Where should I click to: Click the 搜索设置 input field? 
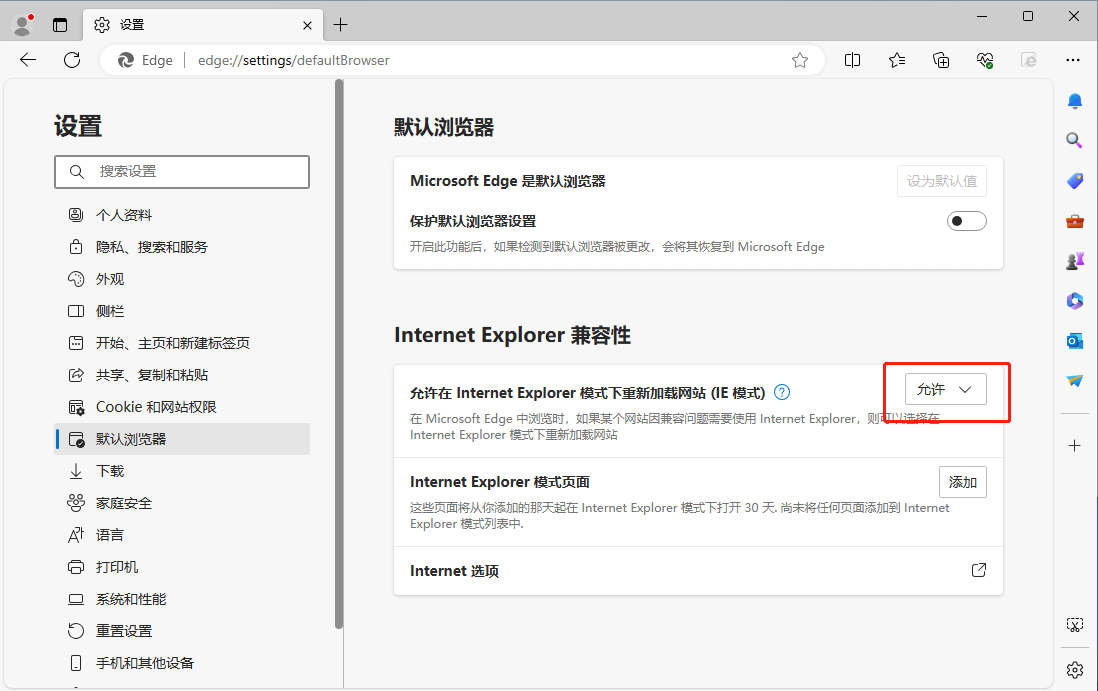182,172
